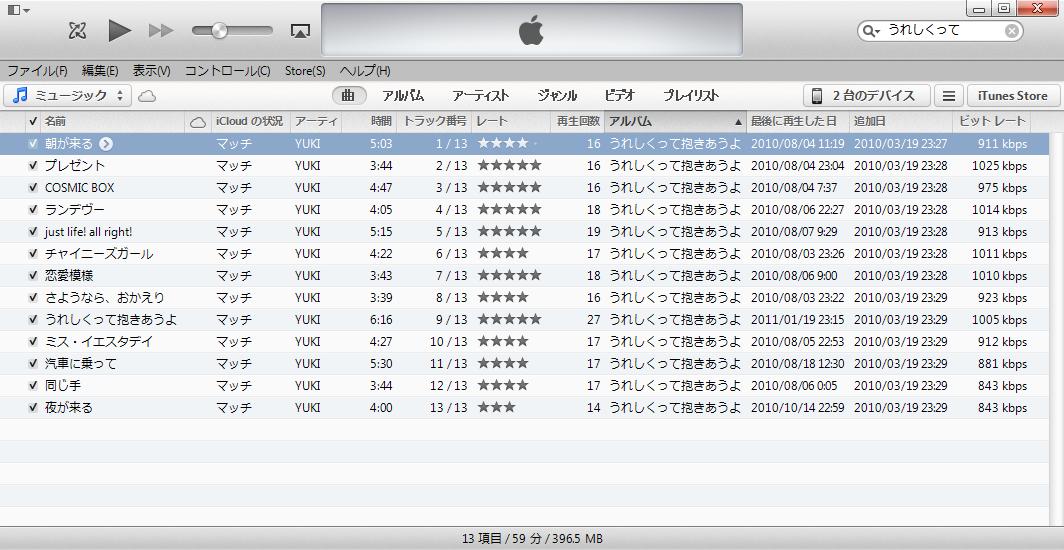Sort by the トラック番号 column header
The image size is (1064, 550).
click(x=434, y=121)
